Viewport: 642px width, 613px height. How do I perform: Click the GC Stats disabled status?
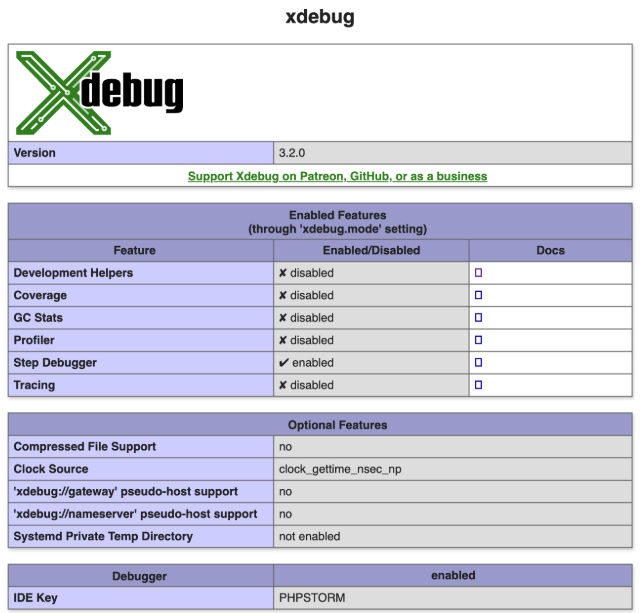click(306, 318)
